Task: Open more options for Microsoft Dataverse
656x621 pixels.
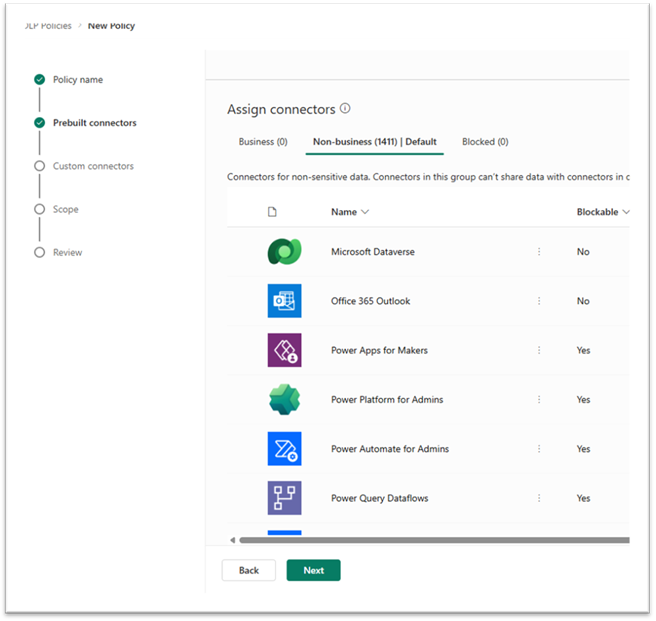Action: click(539, 251)
